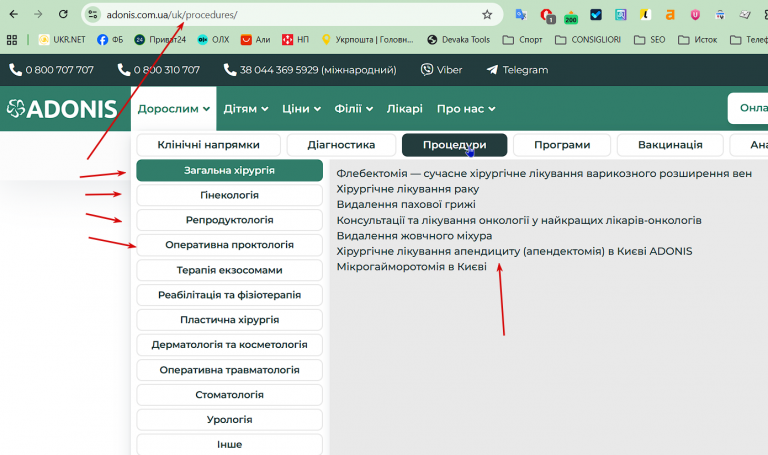768x455 pixels.
Task: Open Видалення жовчного міхура link
Action: 414,236
